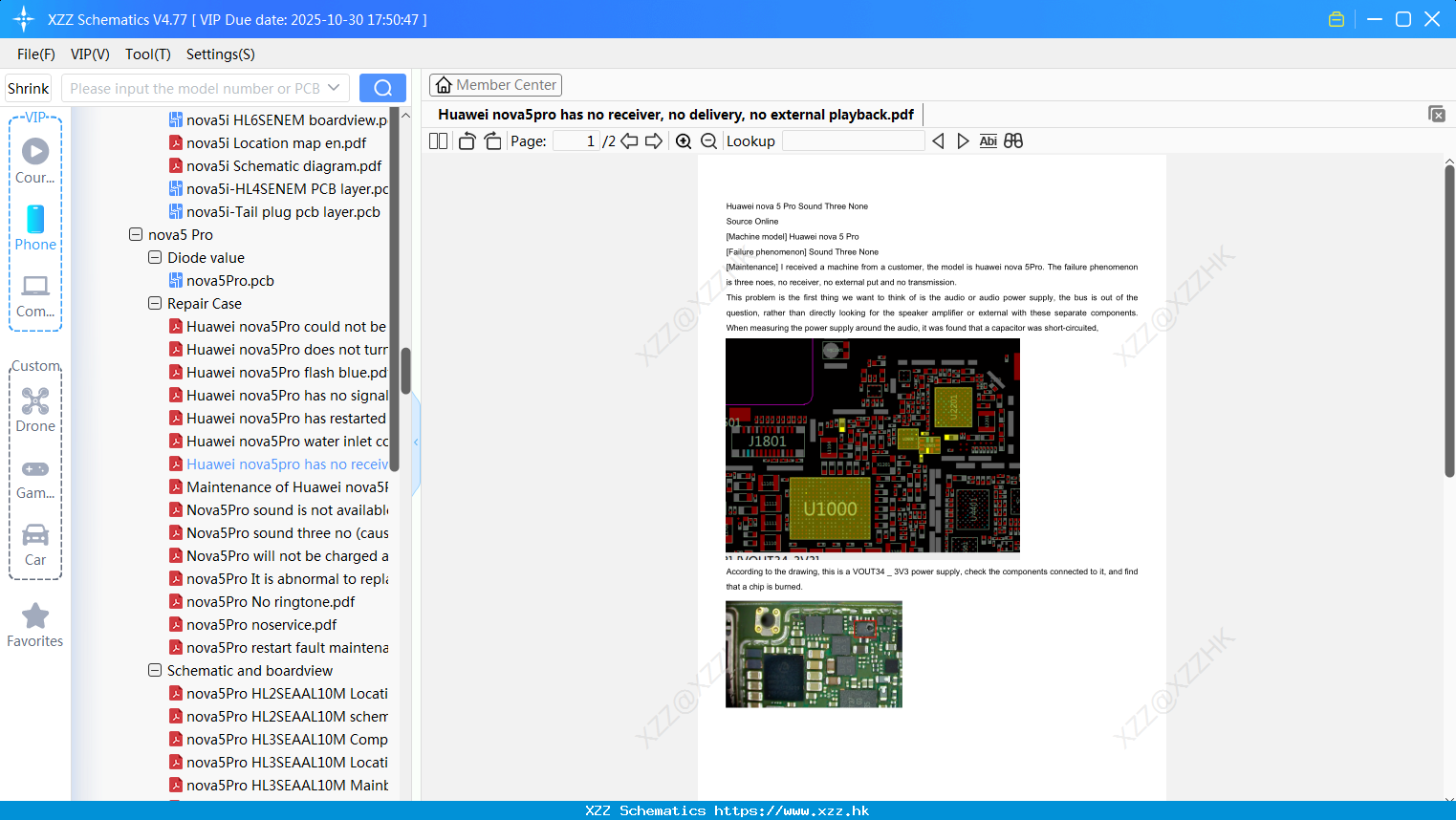Click the binoculars search icon
This screenshot has height=820, width=1456.
pyautogui.click(x=1013, y=141)
